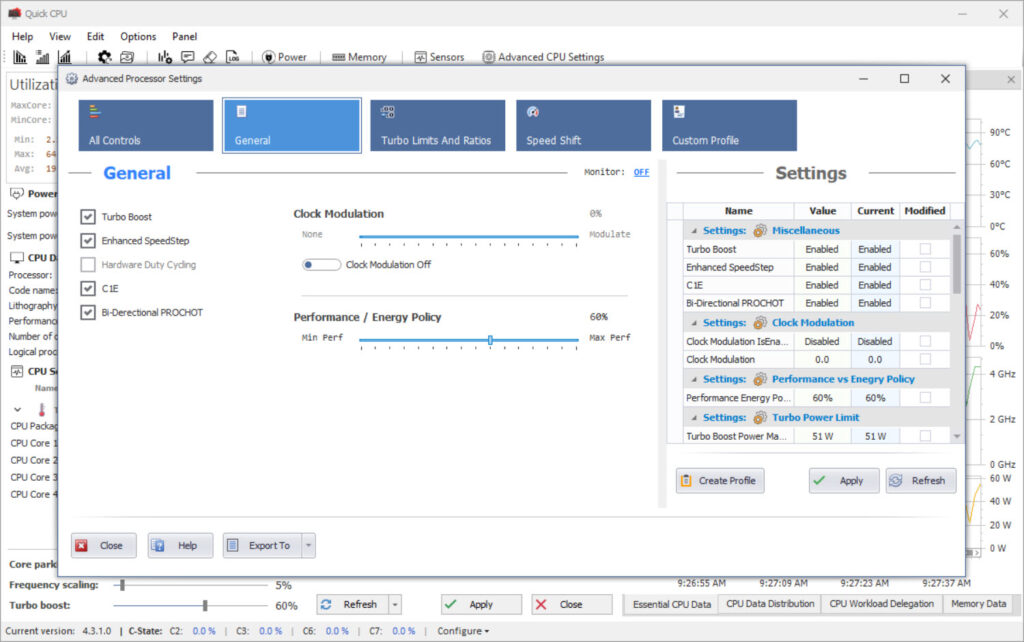Click the Close button in the Advanced Processor Settings dialog
This screenshot has width=1024, height=642.
pos(104,545)
